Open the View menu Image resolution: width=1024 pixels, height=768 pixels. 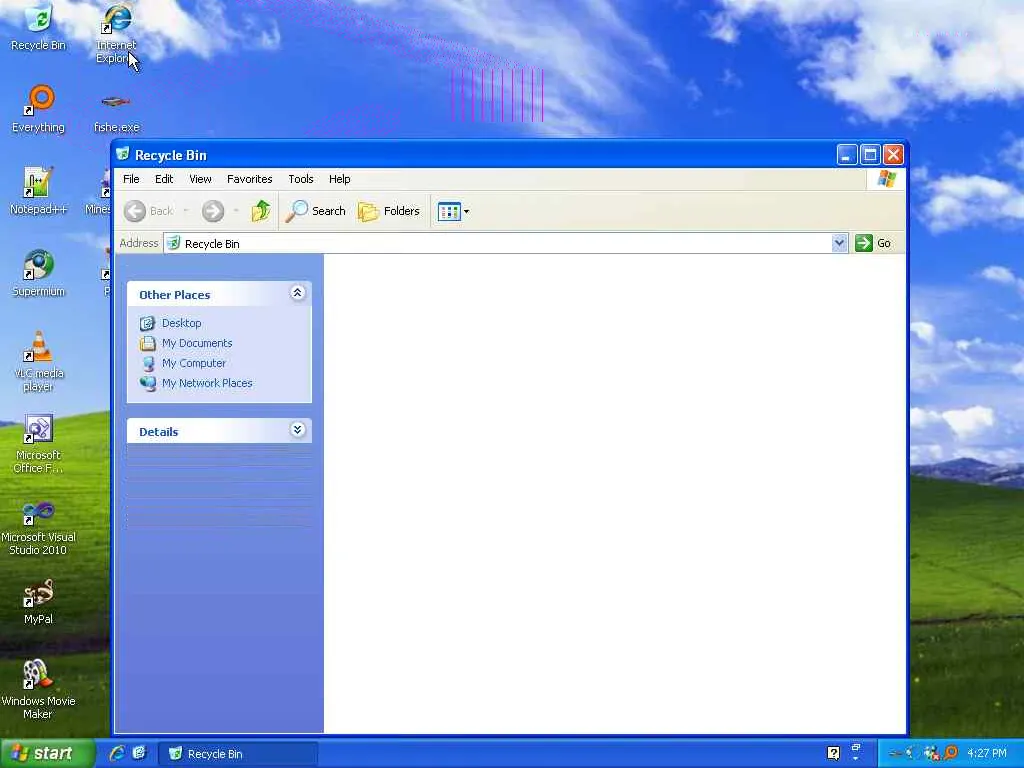[x=200, y=179]
